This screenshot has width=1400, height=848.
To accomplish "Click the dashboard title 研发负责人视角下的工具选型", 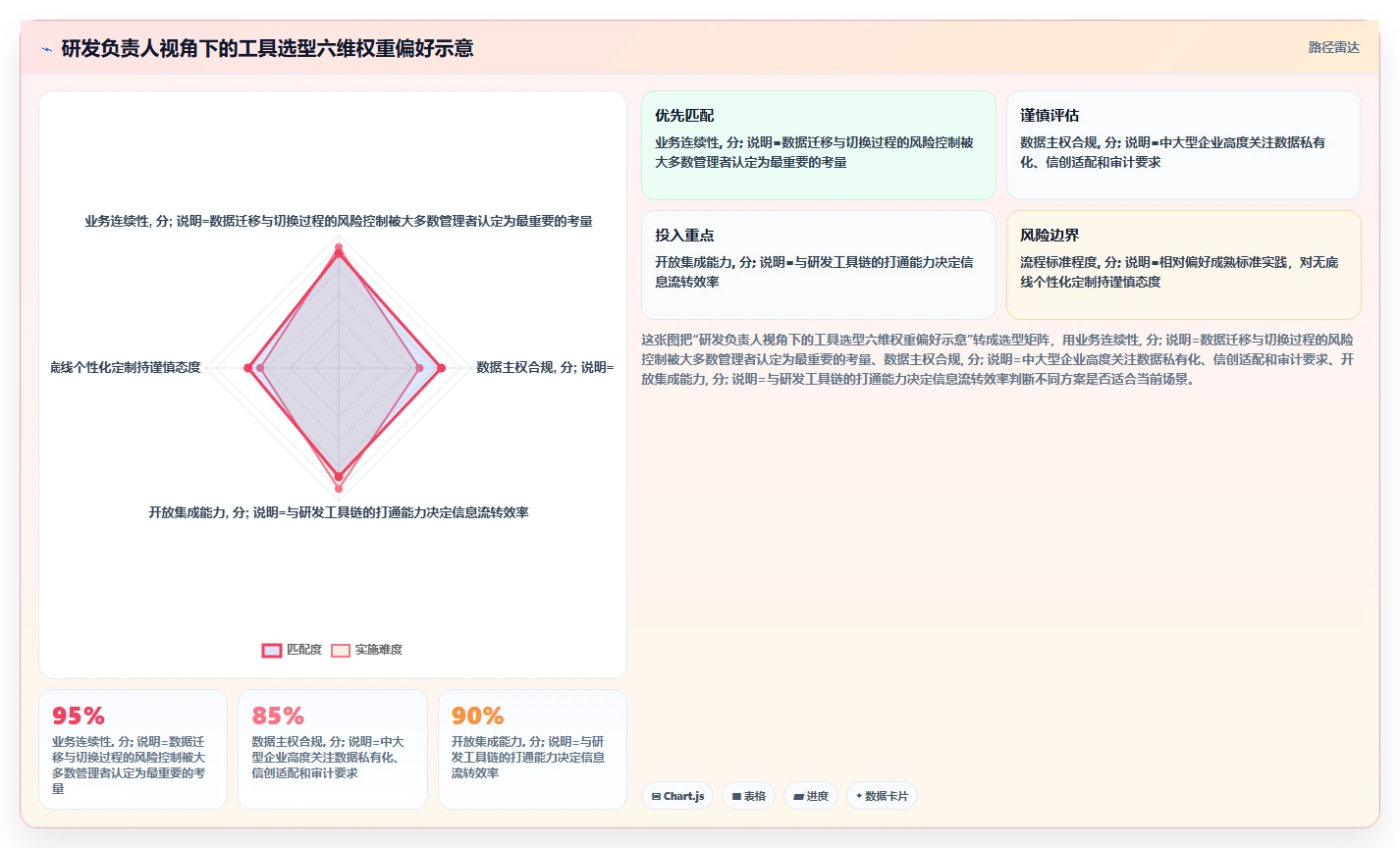I will 267,48.
